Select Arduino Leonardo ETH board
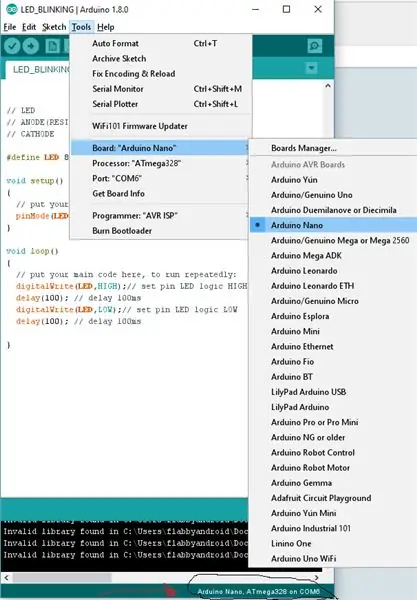This screenshot has height=600, width=417. [x=333, y=286]
